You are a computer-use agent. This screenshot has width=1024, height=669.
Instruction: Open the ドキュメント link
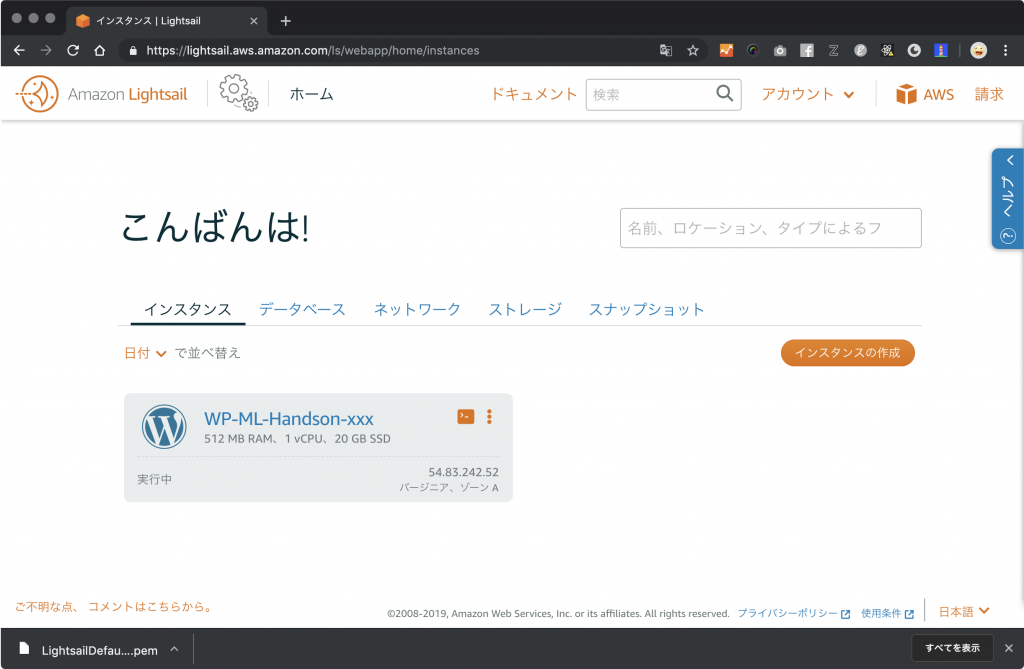(x=534, y=94)
